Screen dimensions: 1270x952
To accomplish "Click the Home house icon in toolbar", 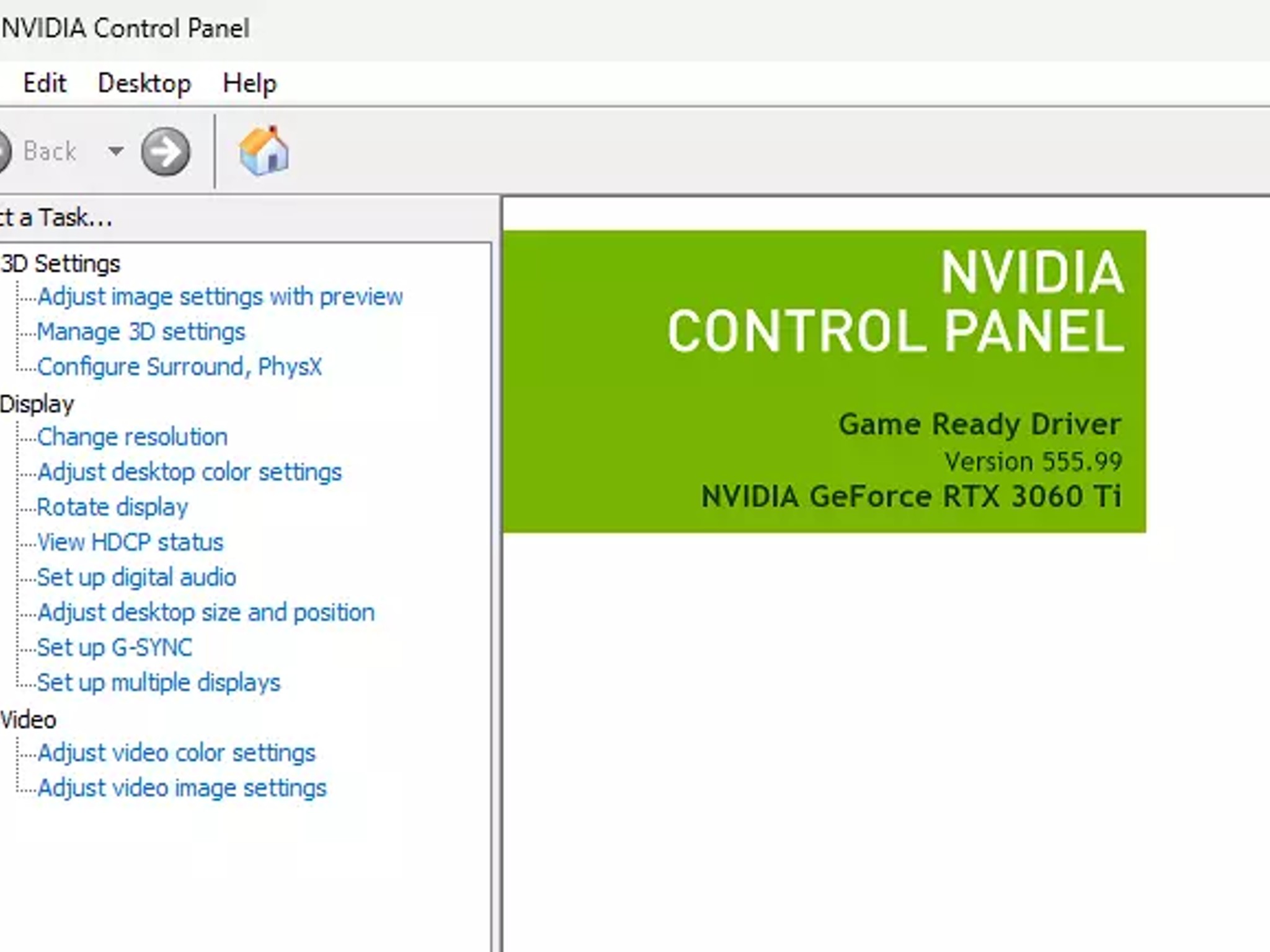I will [264, 151].
